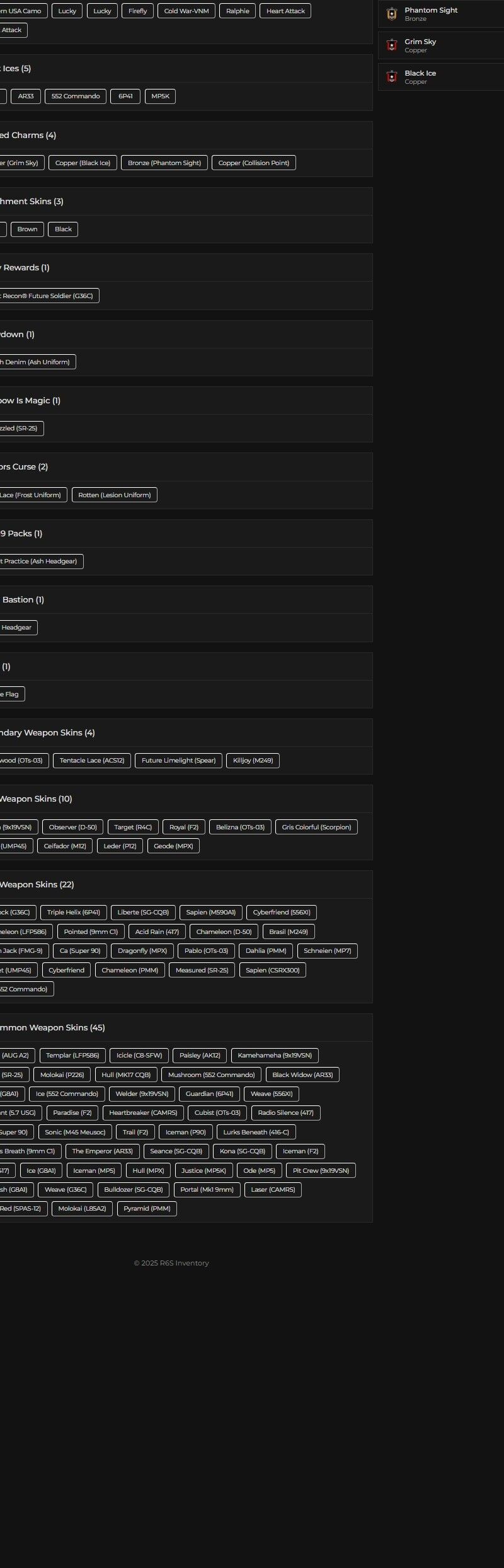Screen dimensions: 504x1568
Task: Click the Dragonfly (MPX) skin tag
Action: (x=142, y=951)
